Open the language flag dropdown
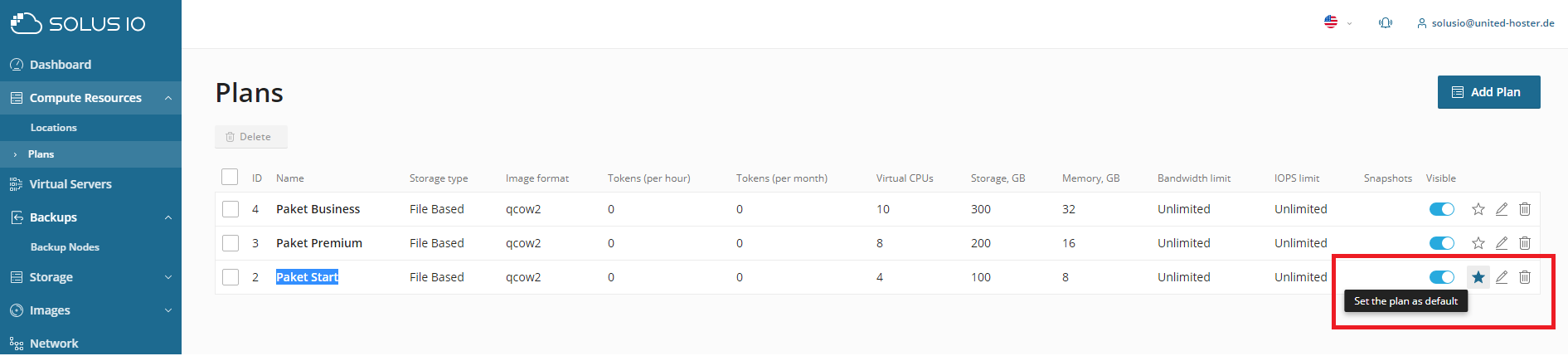 tap(1337, 22)
